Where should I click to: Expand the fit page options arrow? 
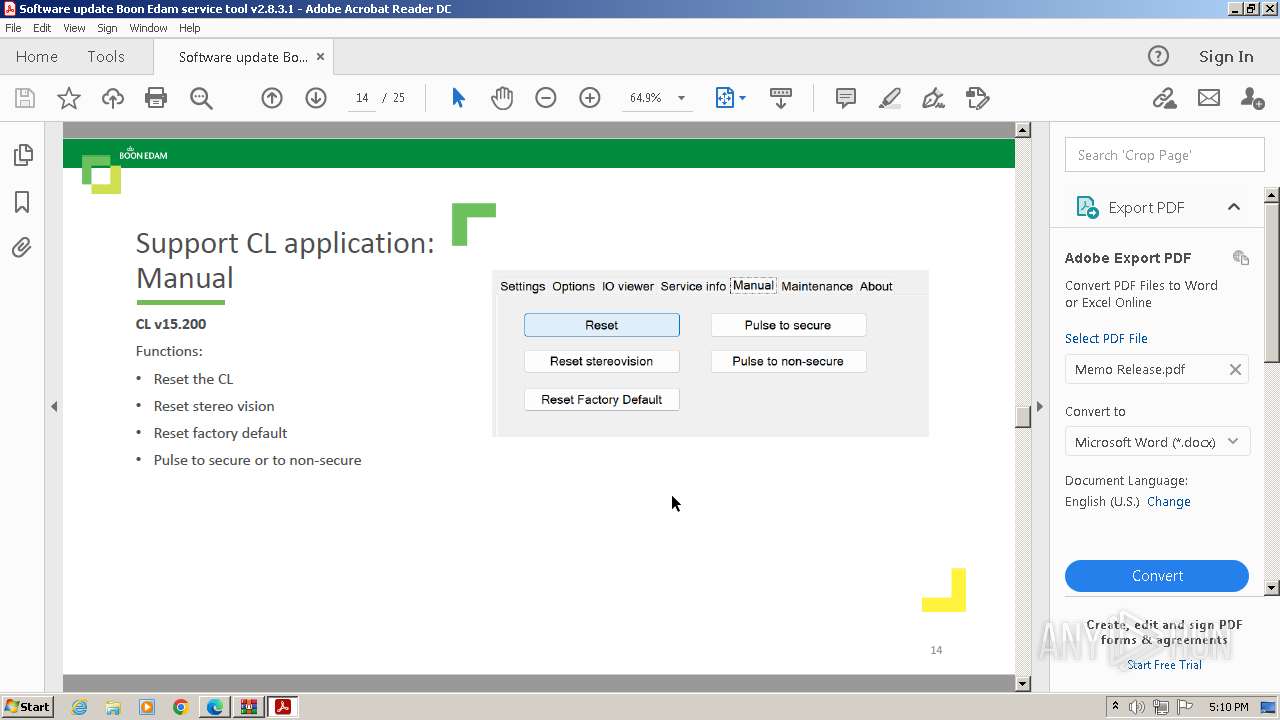click(x=742, y=98)
